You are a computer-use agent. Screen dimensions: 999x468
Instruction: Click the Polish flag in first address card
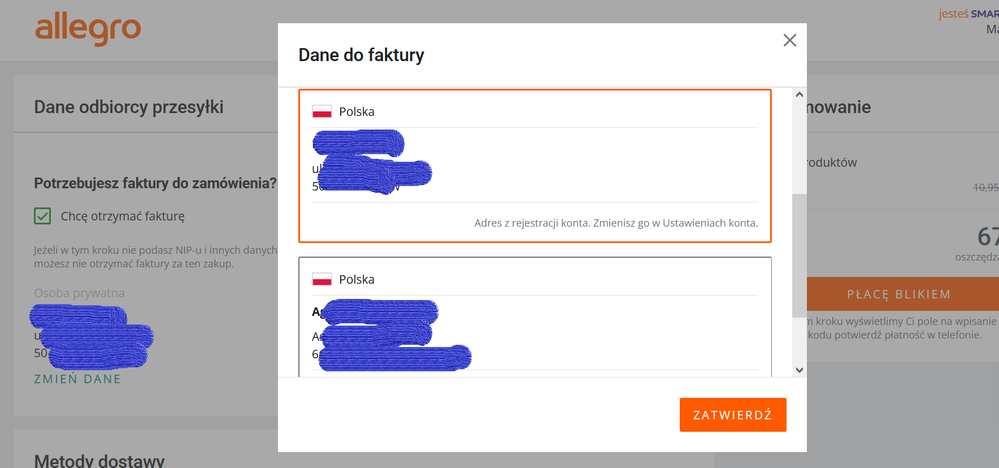pos(322,112)
